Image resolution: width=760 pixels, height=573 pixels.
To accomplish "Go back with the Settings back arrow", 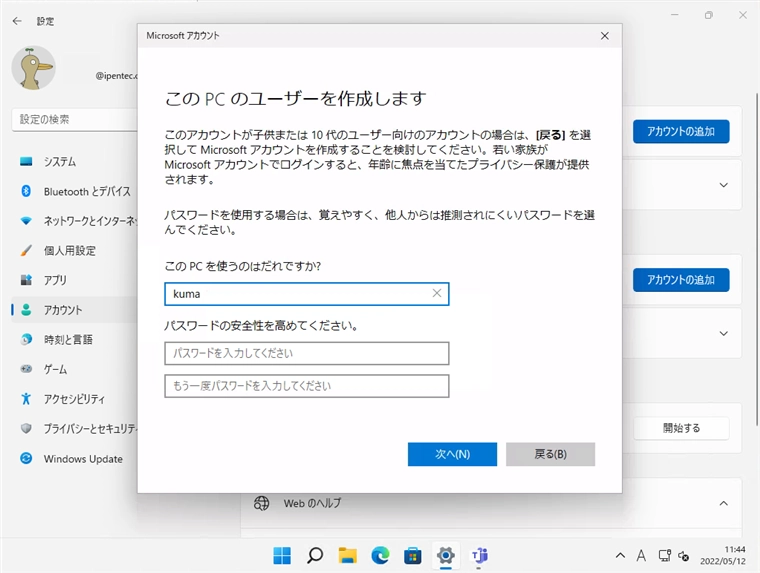I will 17,21.
